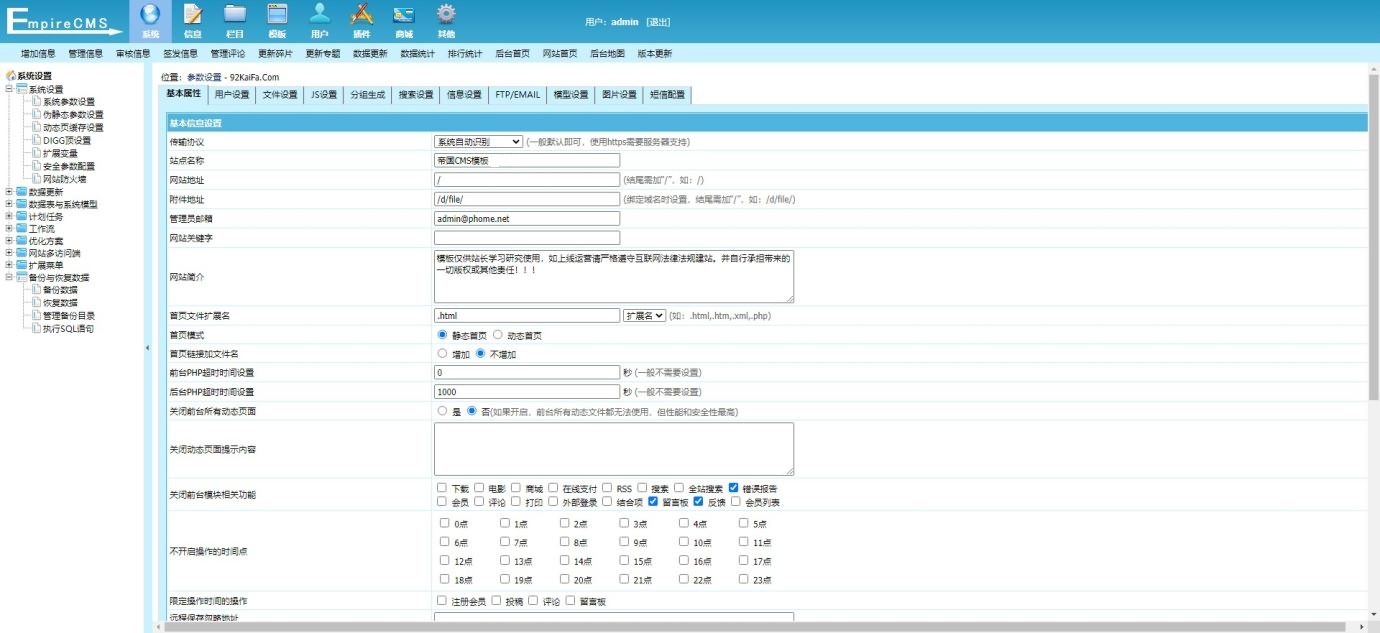Uncheck the 错误报告 checkbox
The width and height of the screenshot is (1380, 633).
click(x=733, y=488)
